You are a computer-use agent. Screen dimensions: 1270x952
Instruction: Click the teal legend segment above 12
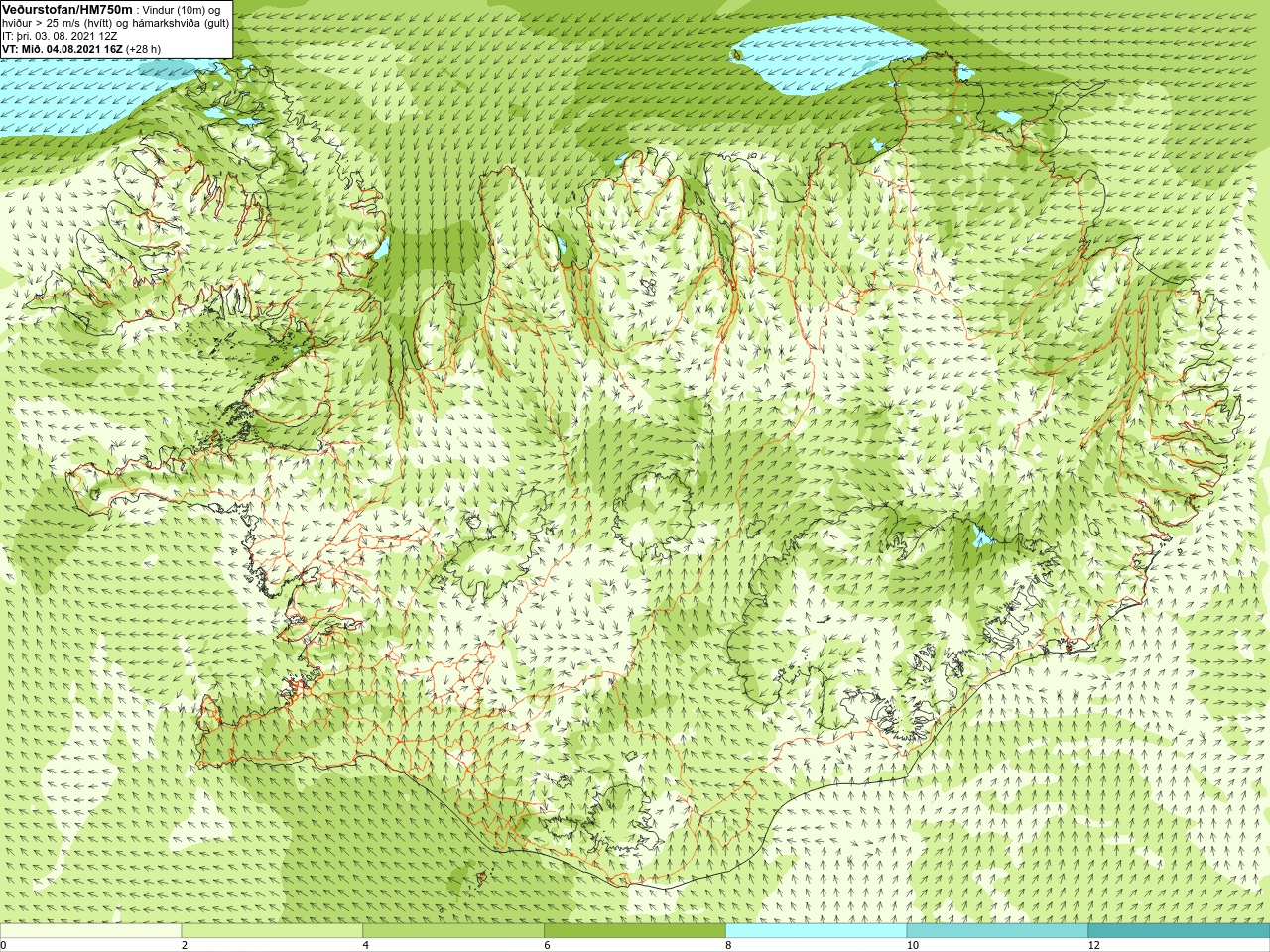pos(1179,931)
